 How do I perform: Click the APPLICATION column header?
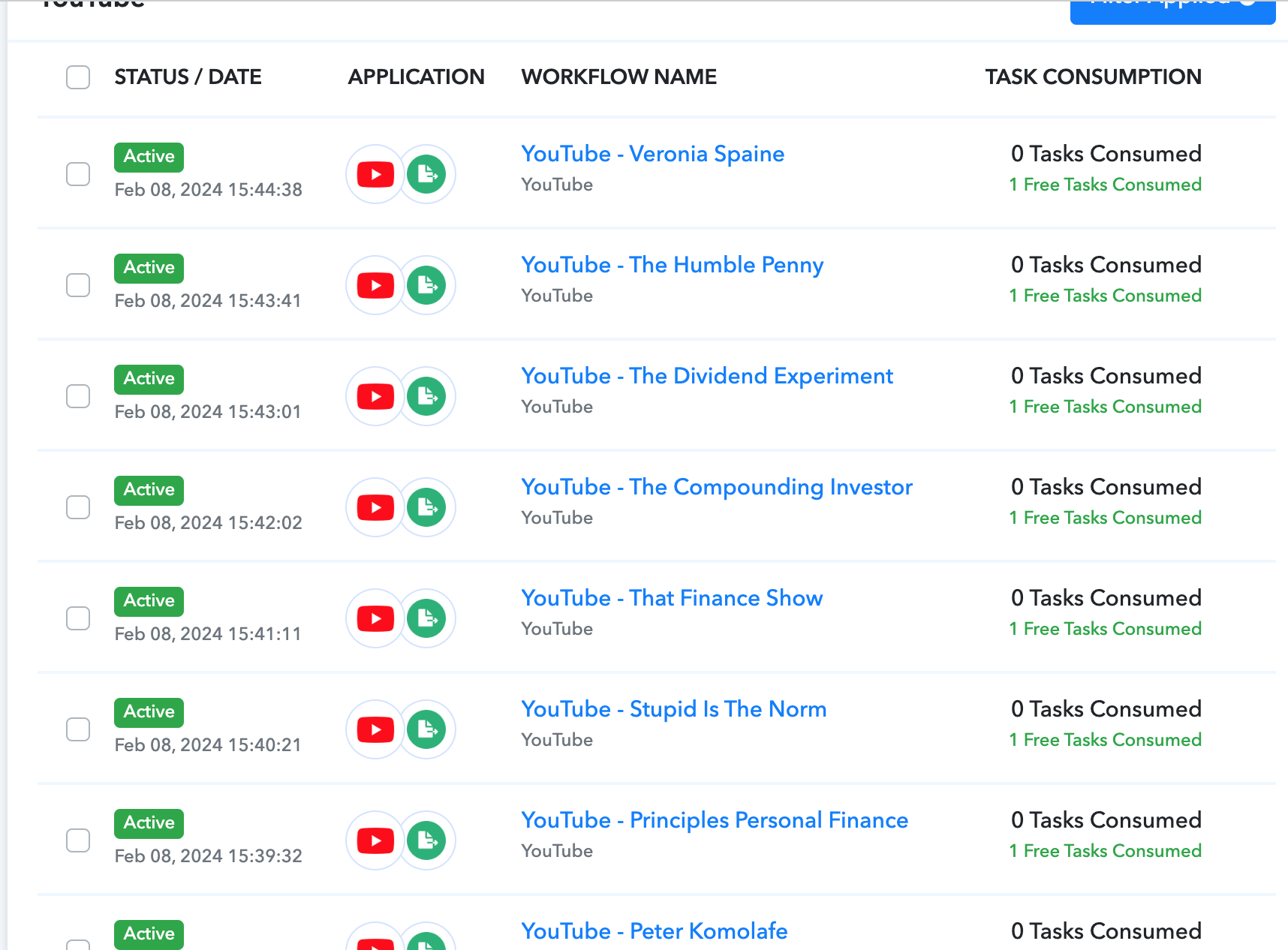(416, 77)
